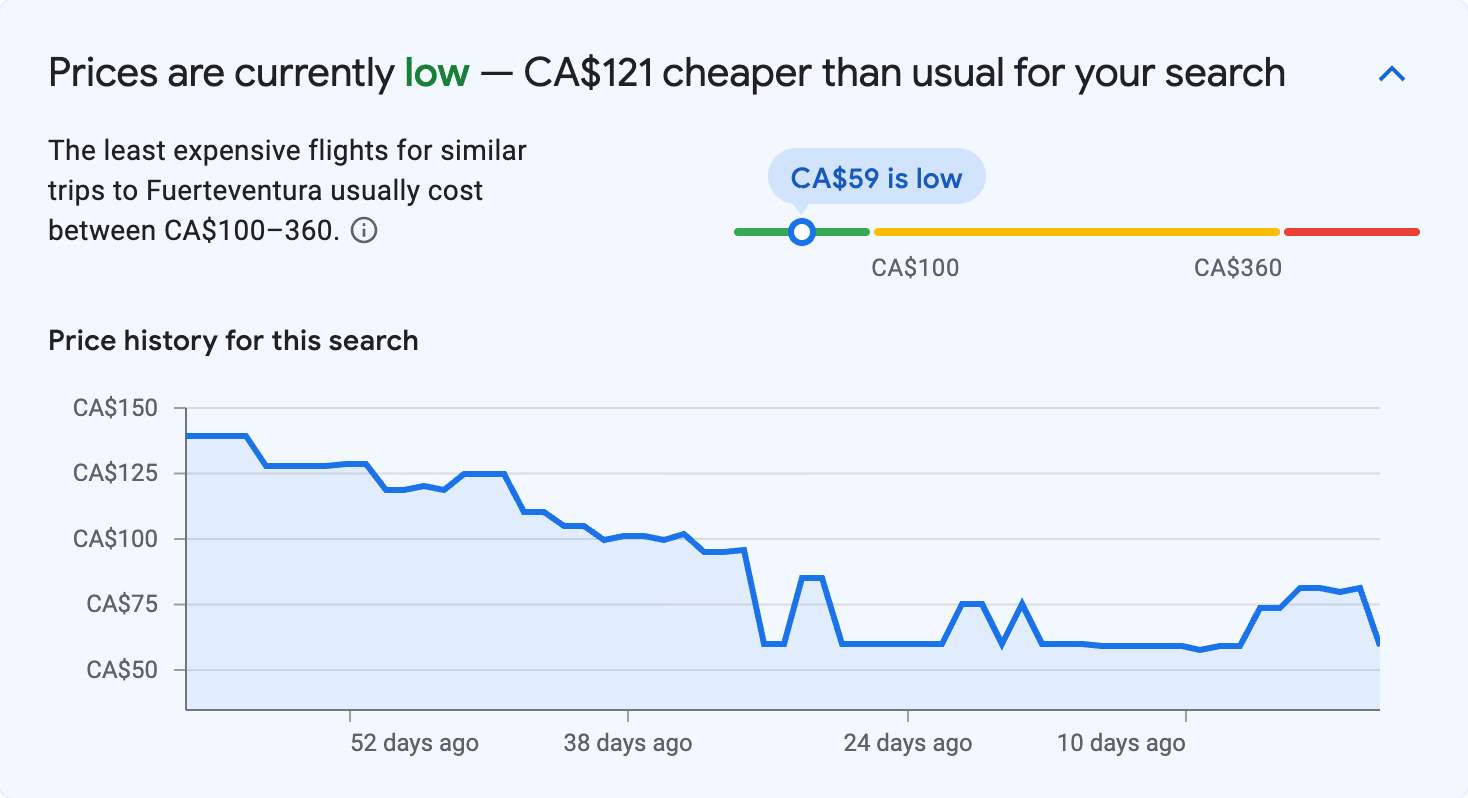Open the CA$59 is low tooltip bubble
This screenshot has height=798, width=1468.
point(876,176)
